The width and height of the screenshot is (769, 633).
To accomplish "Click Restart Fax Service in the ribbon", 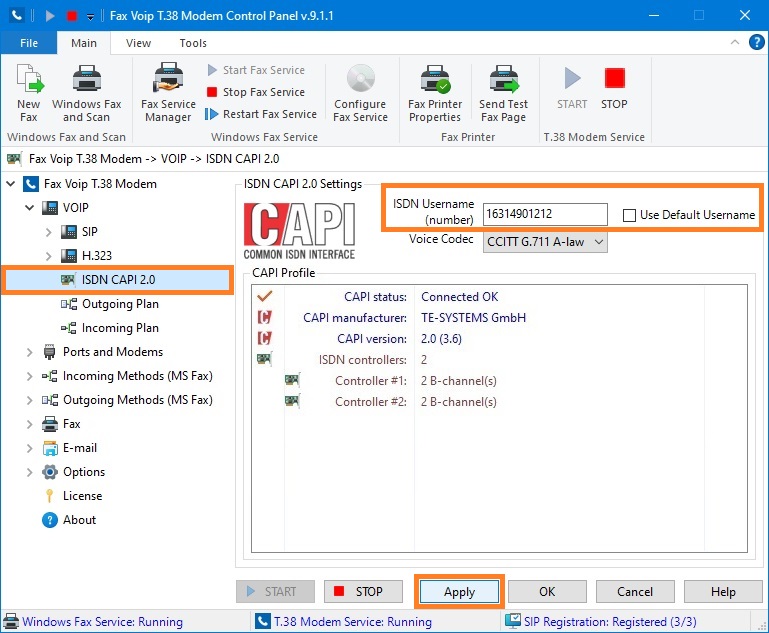I will coord(261,114).
